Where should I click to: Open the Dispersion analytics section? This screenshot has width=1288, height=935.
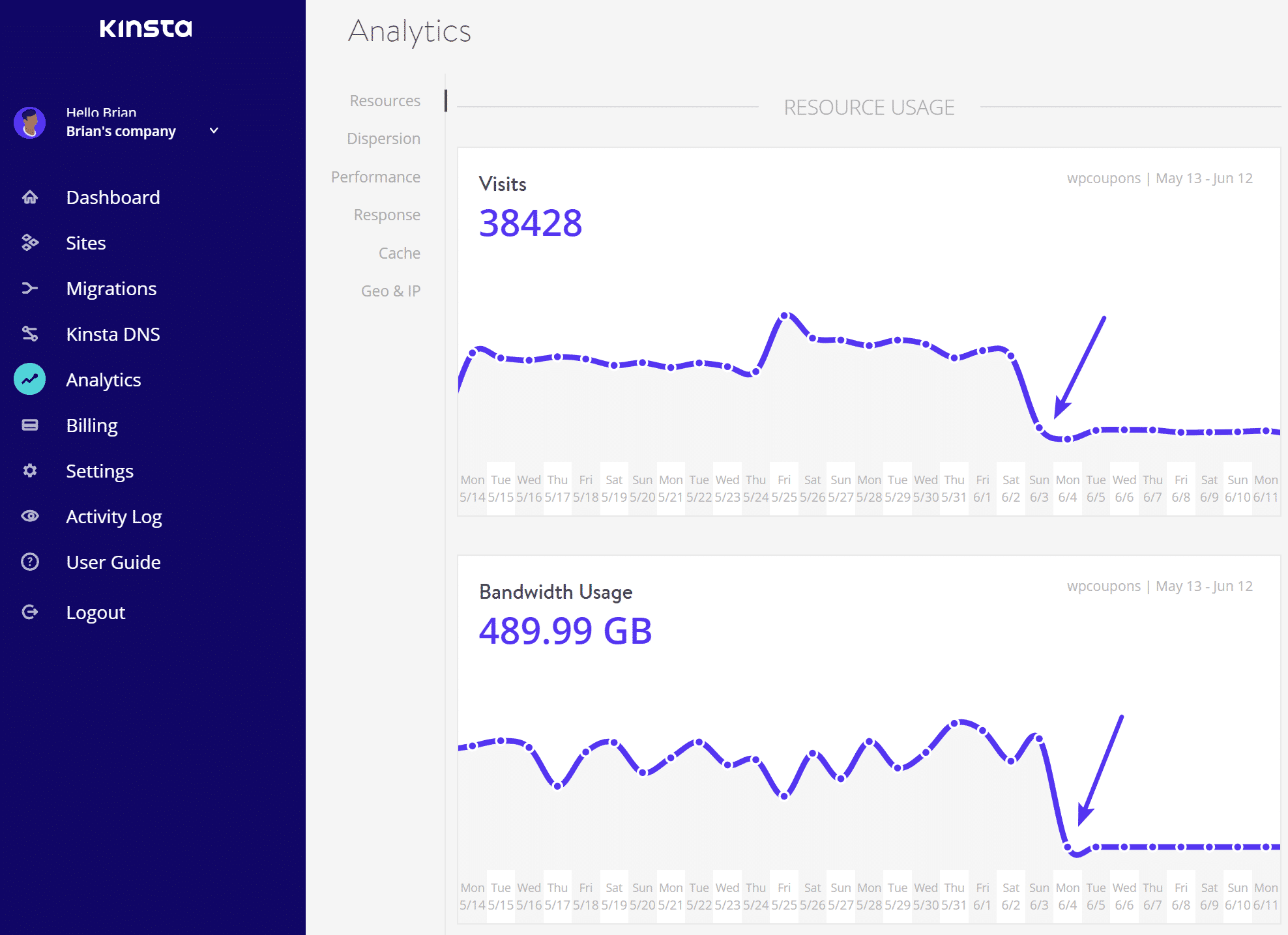(x=383, y=138)
